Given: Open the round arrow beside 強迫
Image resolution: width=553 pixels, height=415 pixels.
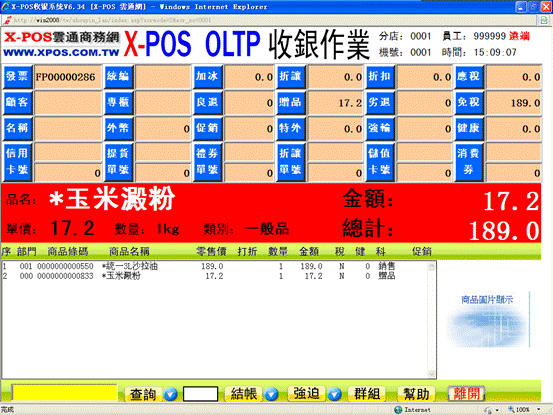Looking at the screenshot, I should point(334,394).
